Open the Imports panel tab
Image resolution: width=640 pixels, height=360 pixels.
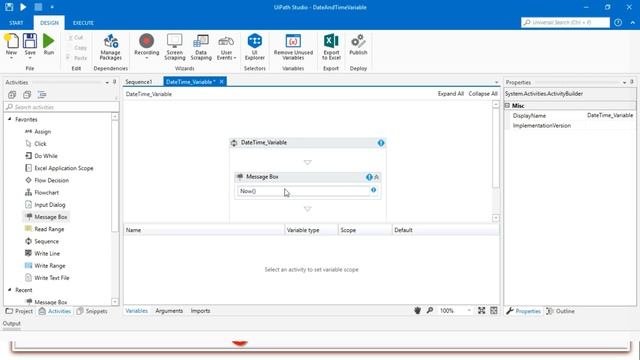[x=200, y=311]
